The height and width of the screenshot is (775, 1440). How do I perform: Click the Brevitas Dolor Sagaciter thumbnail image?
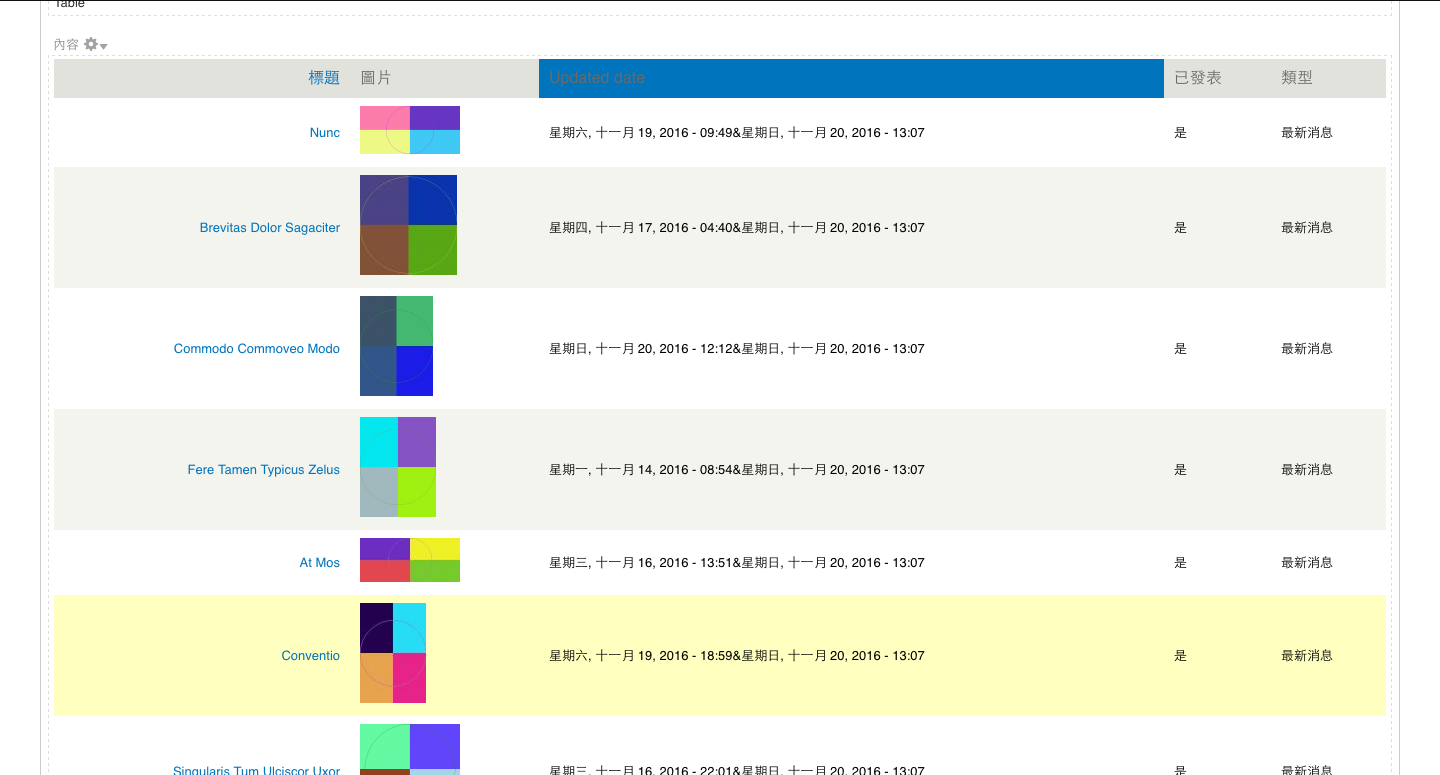tap(408, 225)
